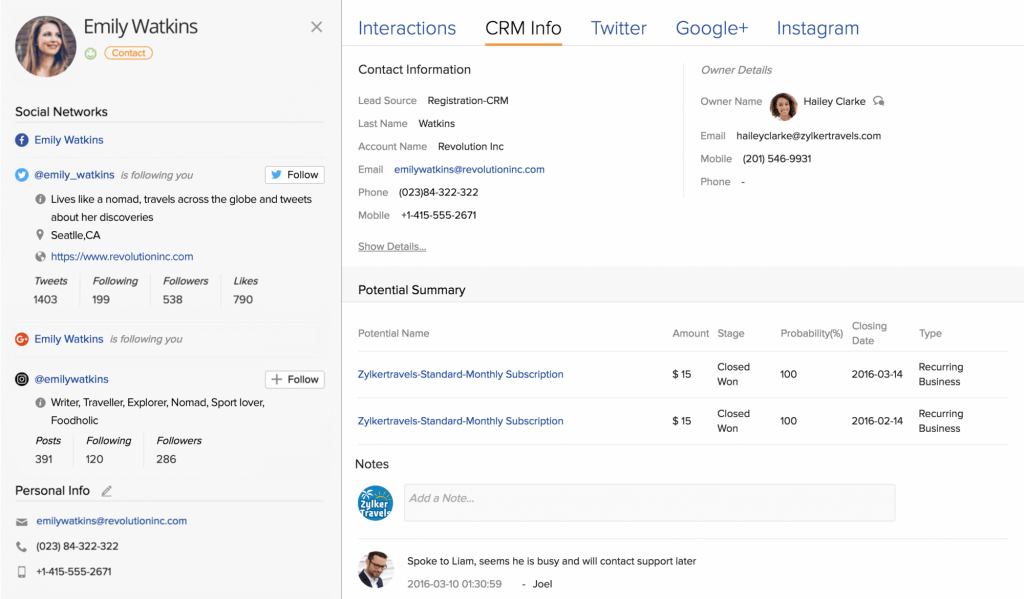This screenshot has width=1024, height=599.
Task: Open the first Zylkertravels-Standard-Monthly Subscription potential
Action: coord(460,375)
